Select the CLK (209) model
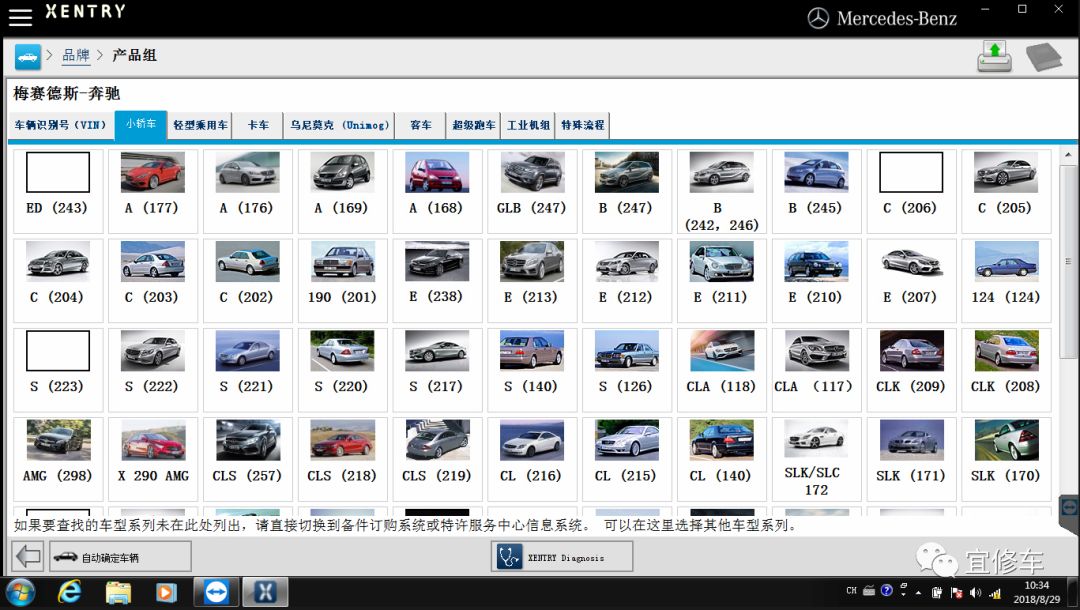The width and height of the screenshot is (1080, 610). click(911, 370)
